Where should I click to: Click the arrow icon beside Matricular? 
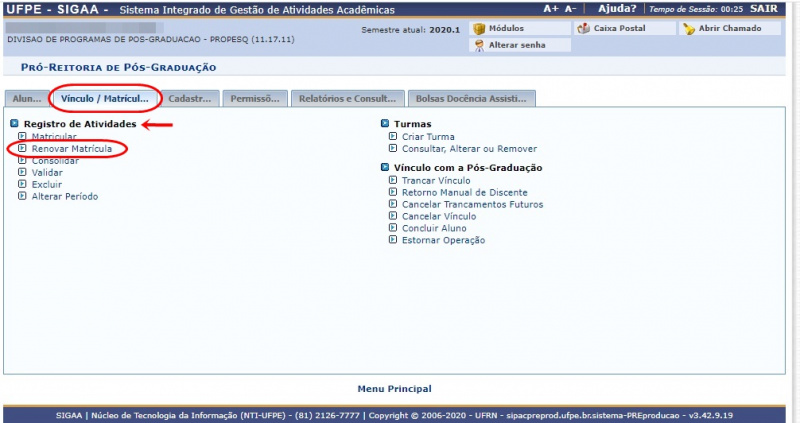tap(22, 136)
